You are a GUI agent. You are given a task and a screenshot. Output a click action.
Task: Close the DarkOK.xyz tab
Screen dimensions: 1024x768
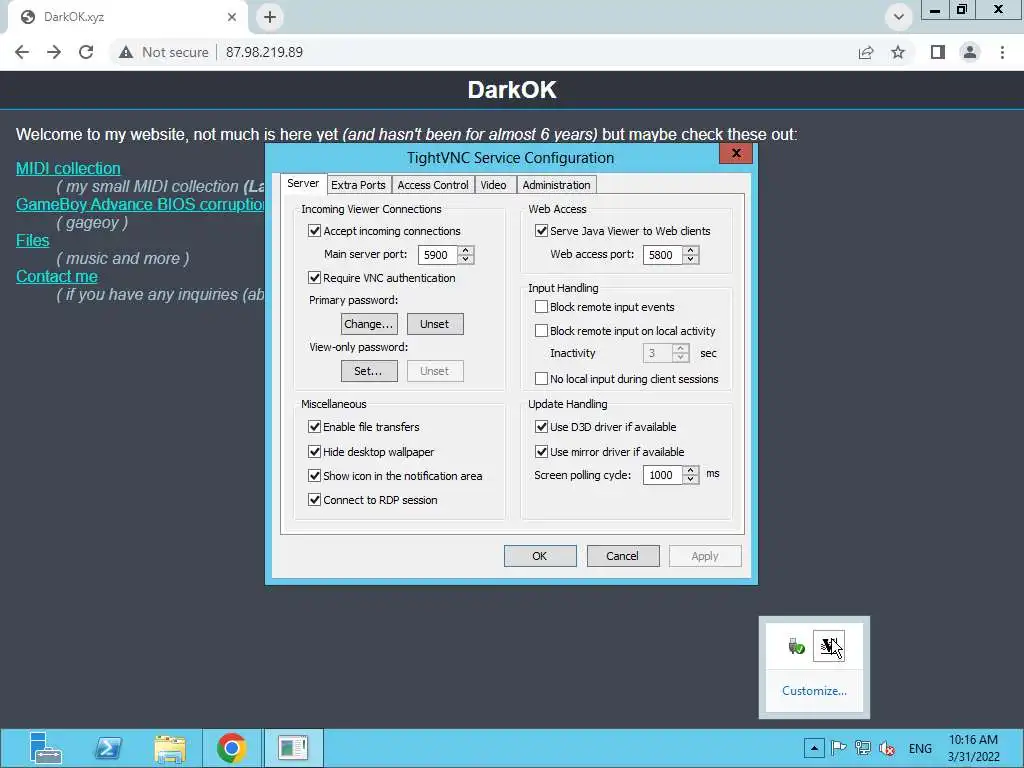232,17
